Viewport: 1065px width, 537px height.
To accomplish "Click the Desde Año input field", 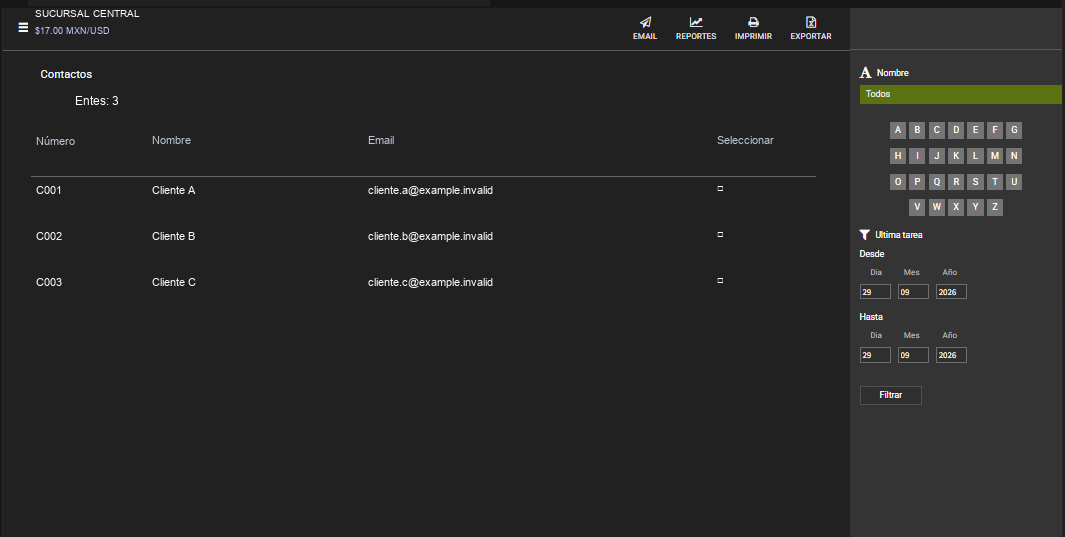I will (951, 292).
